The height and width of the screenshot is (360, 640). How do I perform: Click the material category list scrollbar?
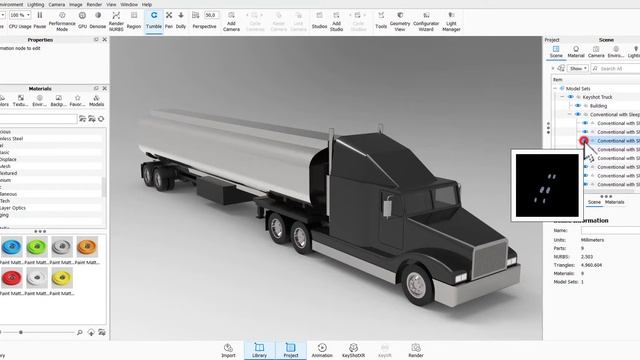pyautogui.click(x=104, y=187)
